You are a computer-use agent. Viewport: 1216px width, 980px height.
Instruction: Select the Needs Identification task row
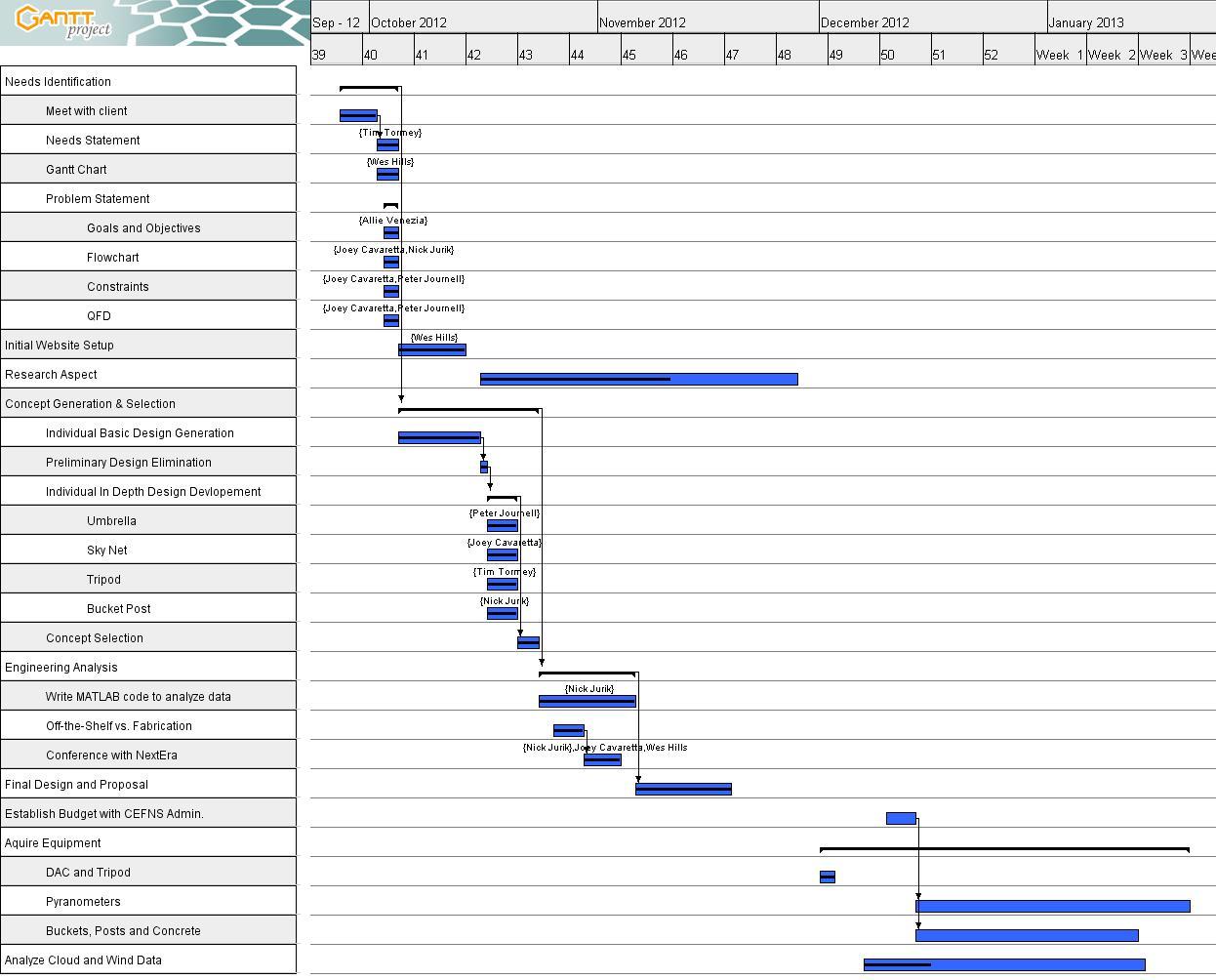pyautogui.click(x=148, y=81)
